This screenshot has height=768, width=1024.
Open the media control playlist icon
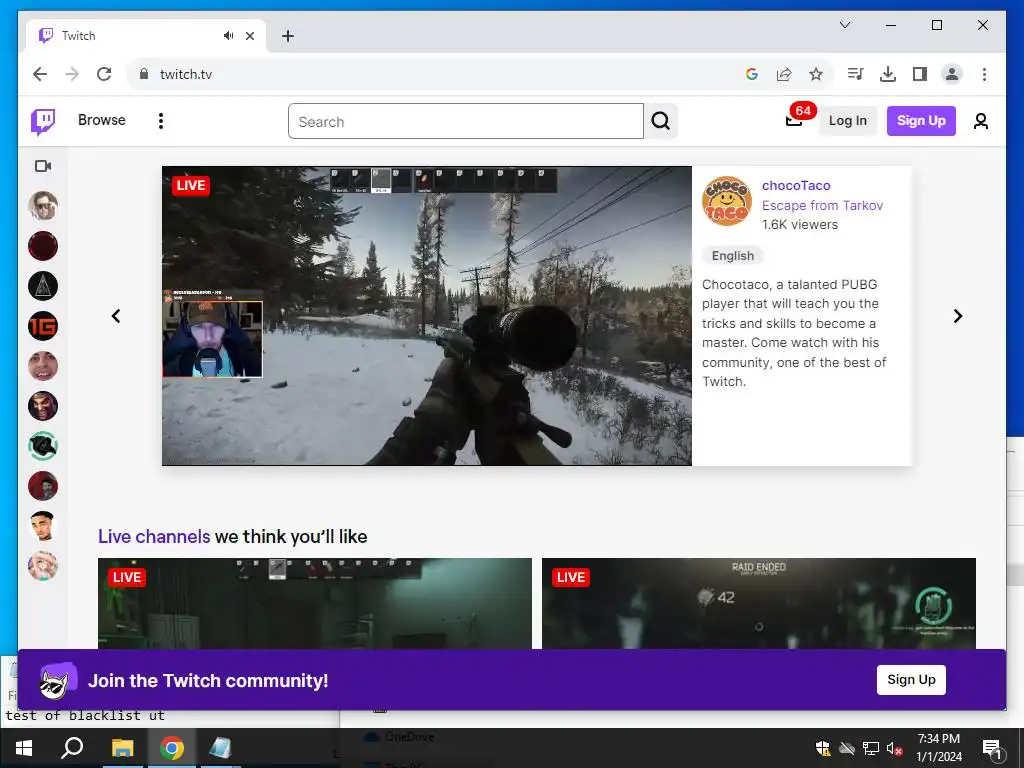[x=856, y=74]
